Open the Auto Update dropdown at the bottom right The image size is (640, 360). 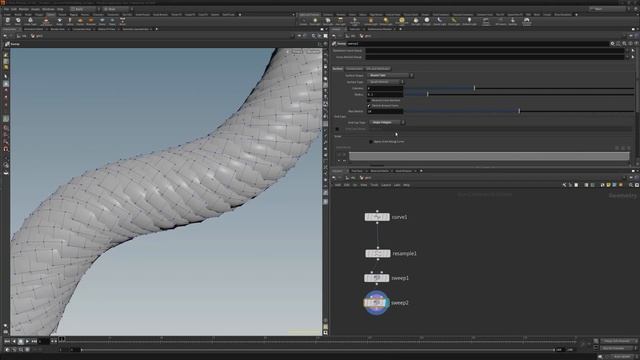click(x=622, y=357)
